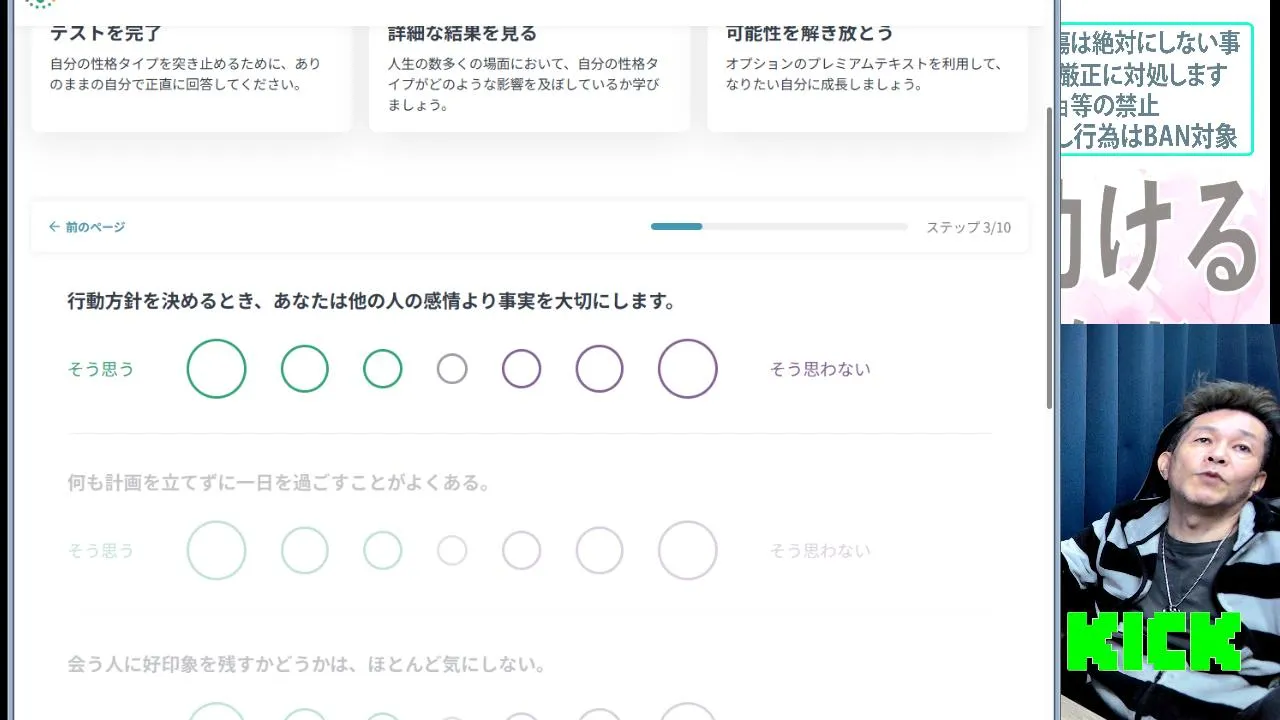The width and height of the screenshot is (1280, 720).
Task: Select largest agree circle for the planning question
Action: [x=216, y=550]
